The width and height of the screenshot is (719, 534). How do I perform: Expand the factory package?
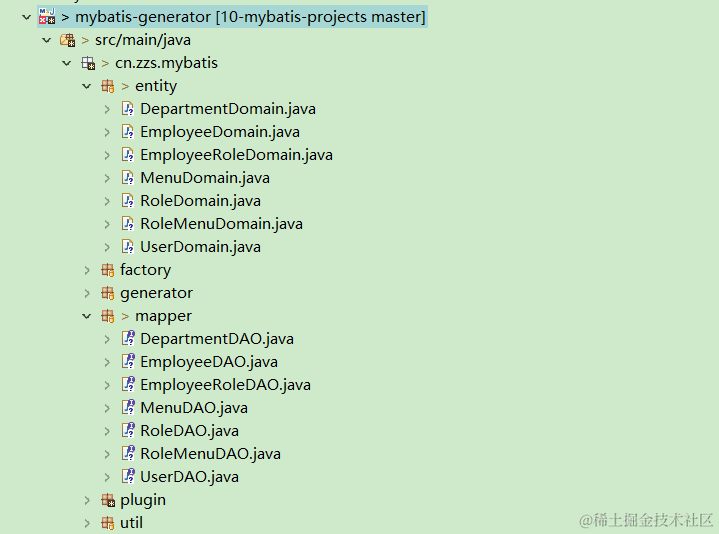[x=87, y=270]
